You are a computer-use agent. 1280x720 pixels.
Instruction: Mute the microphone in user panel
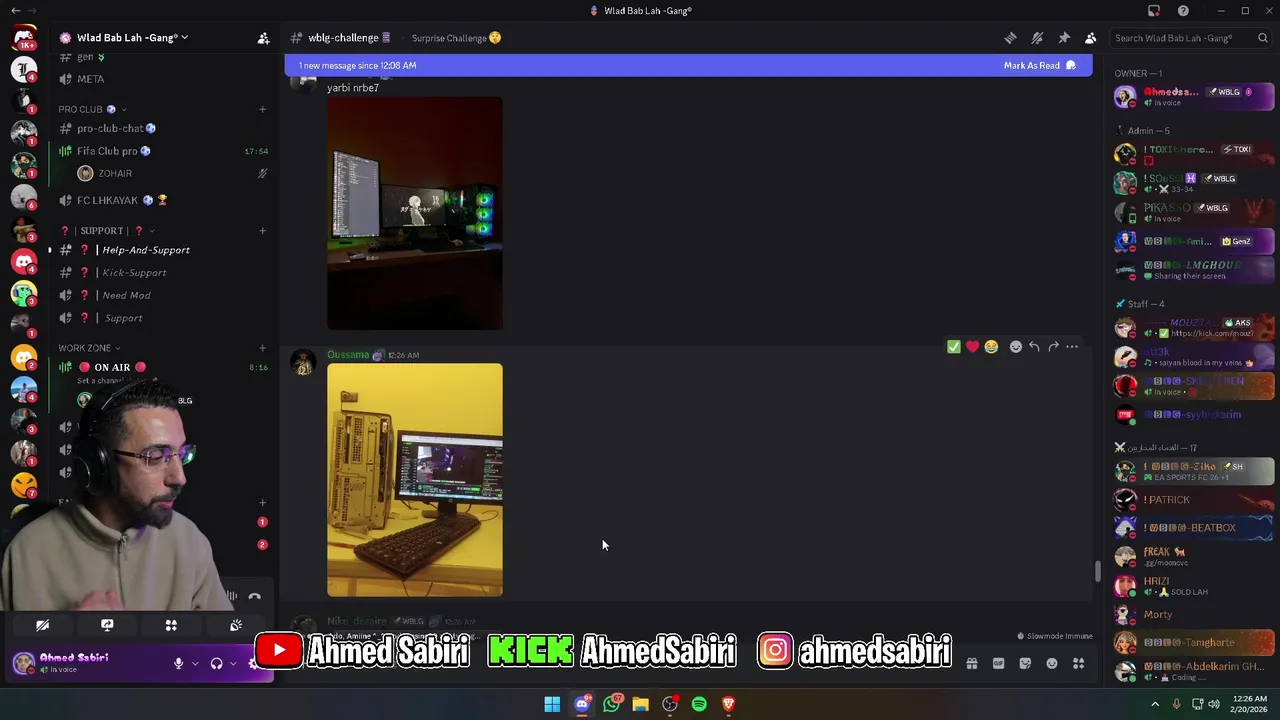pos(179,663)
